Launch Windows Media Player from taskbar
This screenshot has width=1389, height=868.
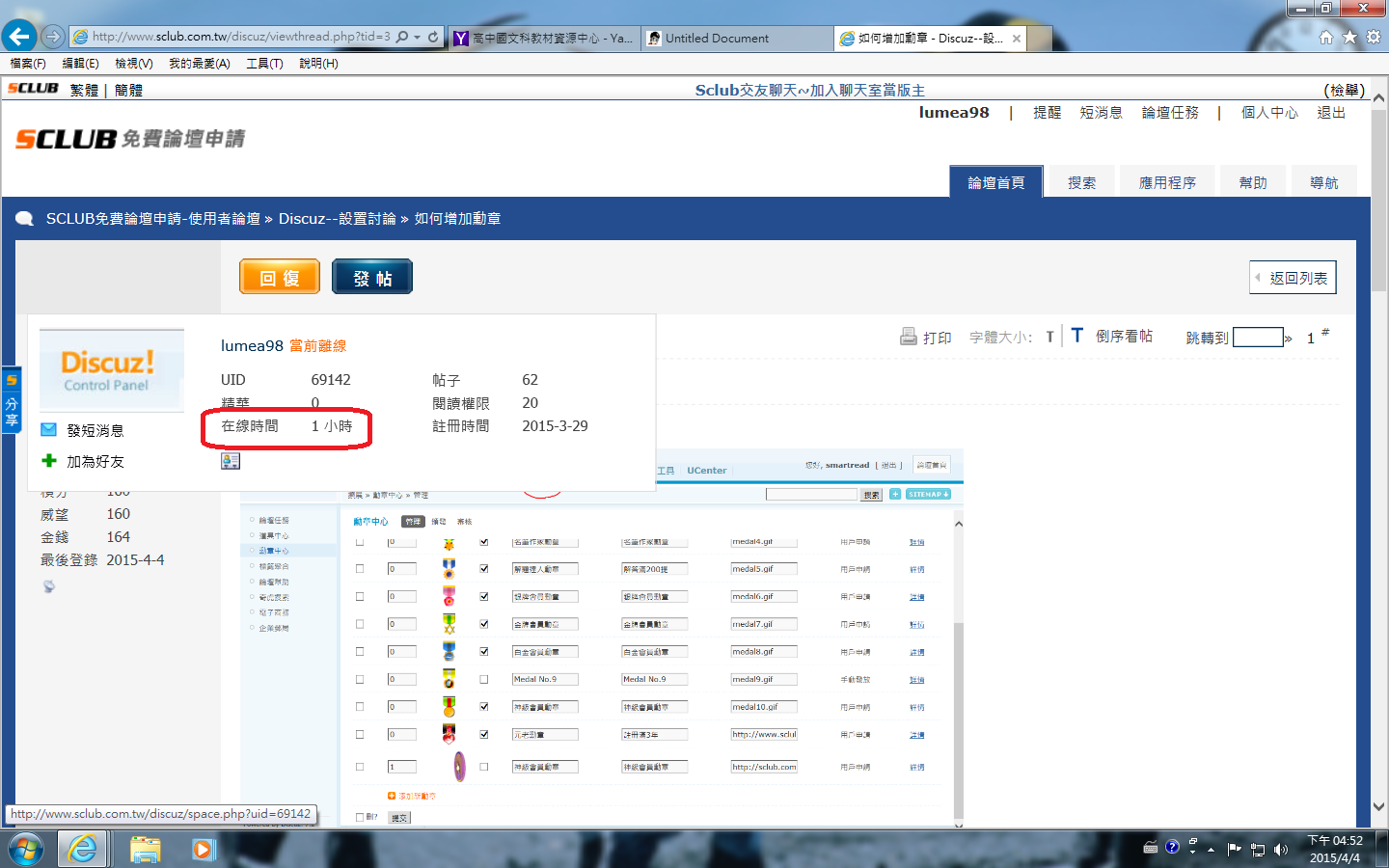tap(203, 849)
